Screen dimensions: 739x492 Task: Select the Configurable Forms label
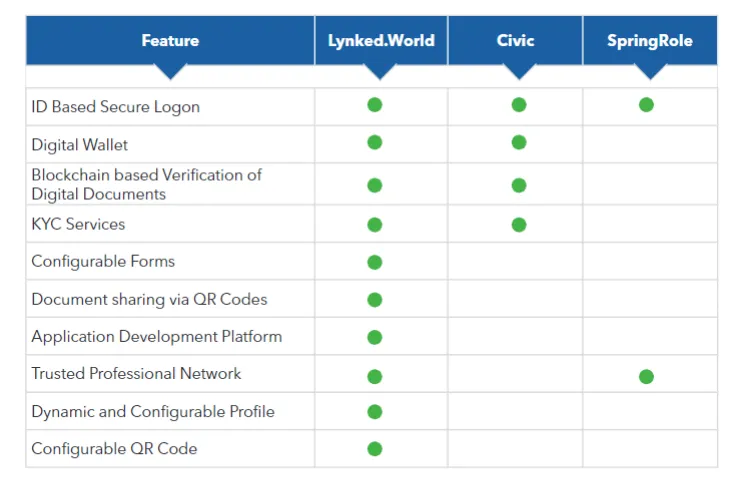click(103, 261)
